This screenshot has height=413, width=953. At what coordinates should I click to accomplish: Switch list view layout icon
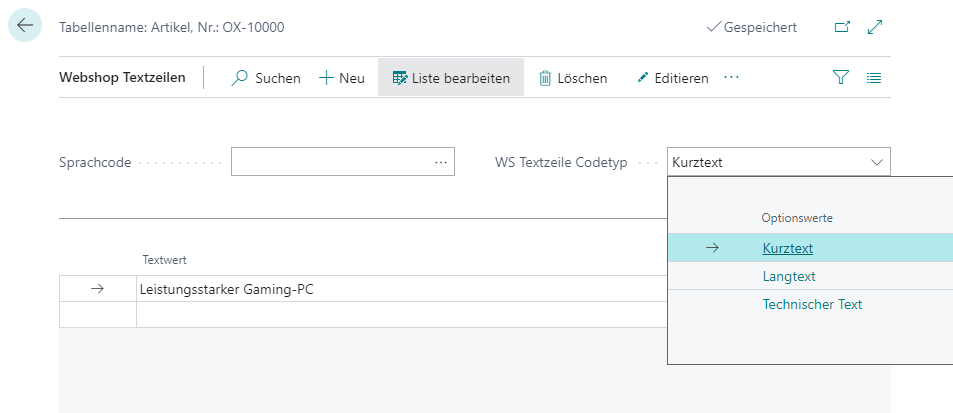tap(873, 78)
